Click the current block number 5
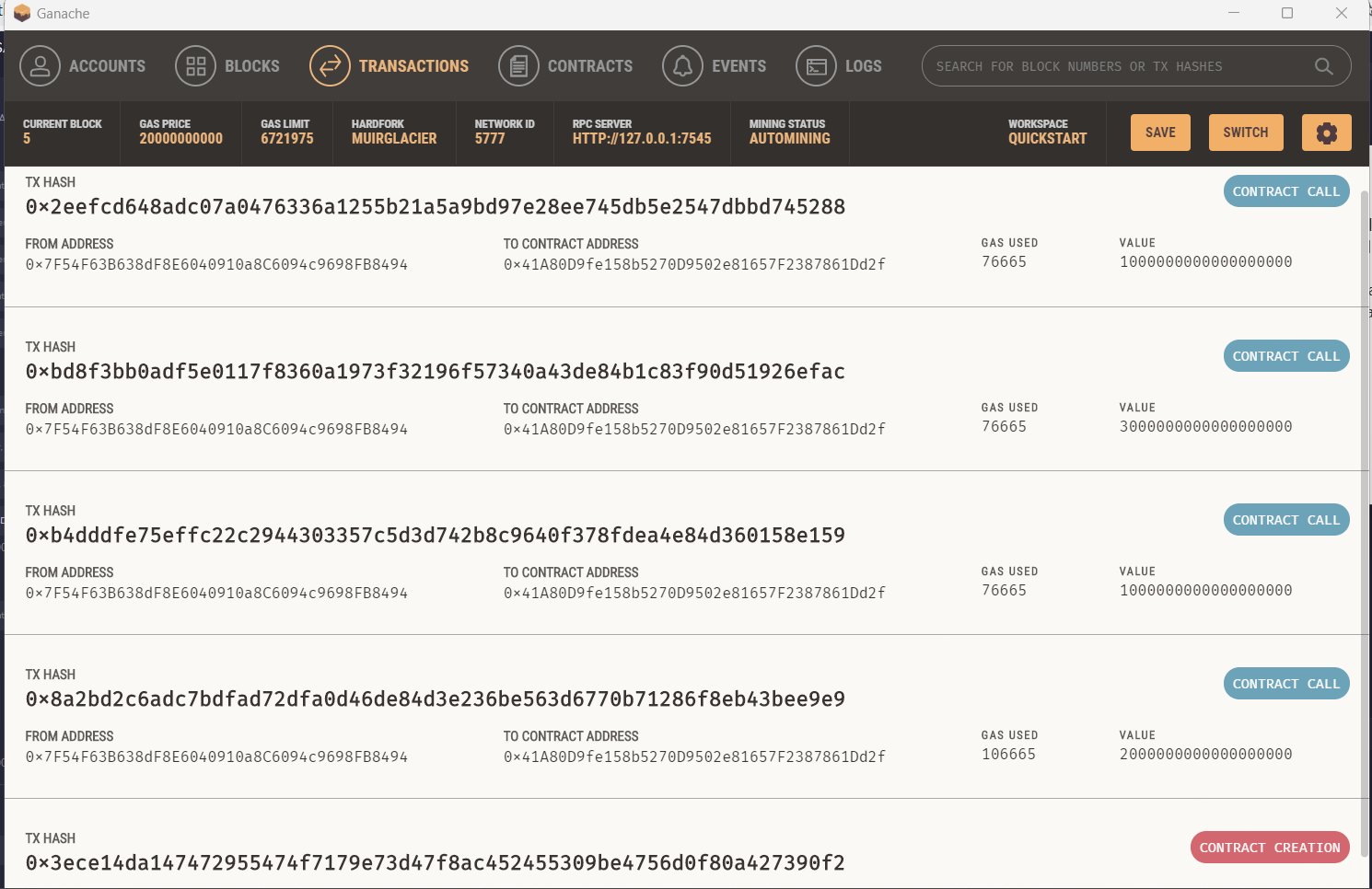This screenshot has height=889, width=1372. [27, 139]
